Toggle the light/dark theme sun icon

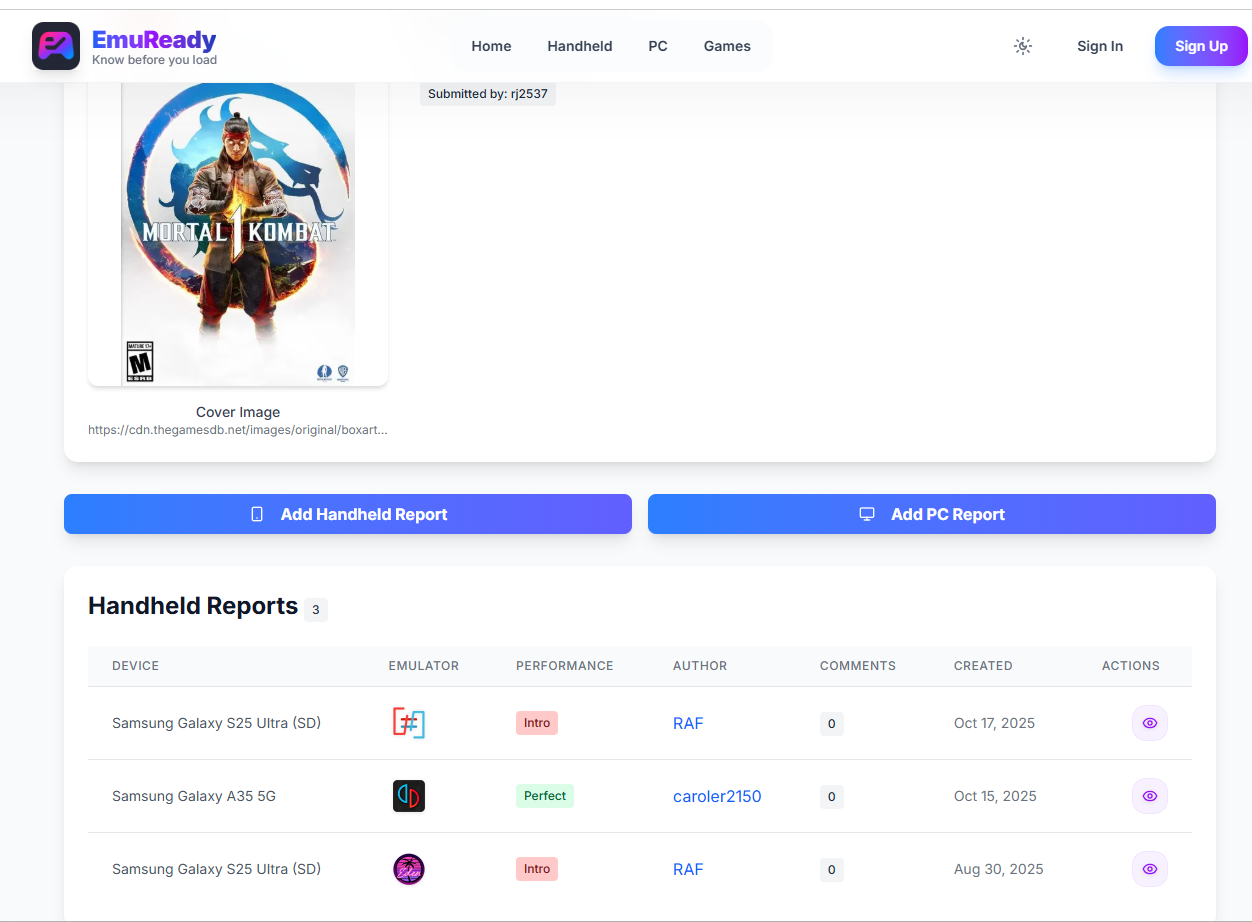pos(1022,46)
